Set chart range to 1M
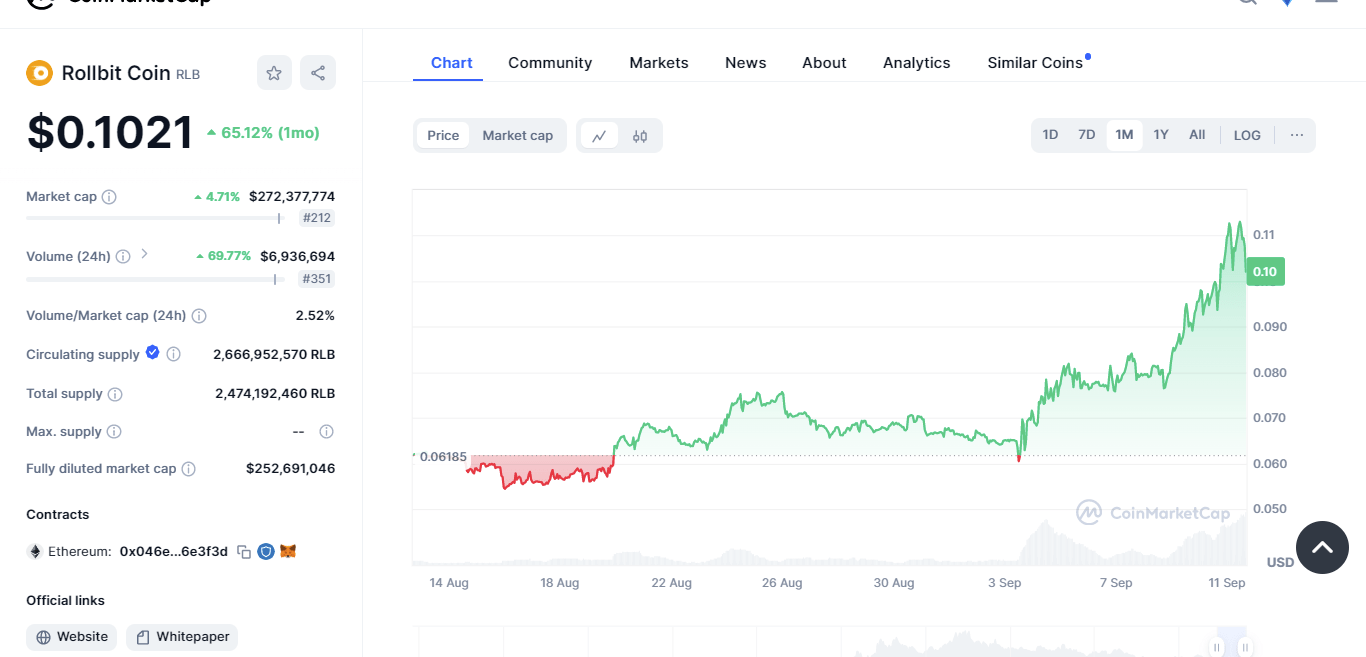This screenshot has width=1366, height=657. (1124, 135)
